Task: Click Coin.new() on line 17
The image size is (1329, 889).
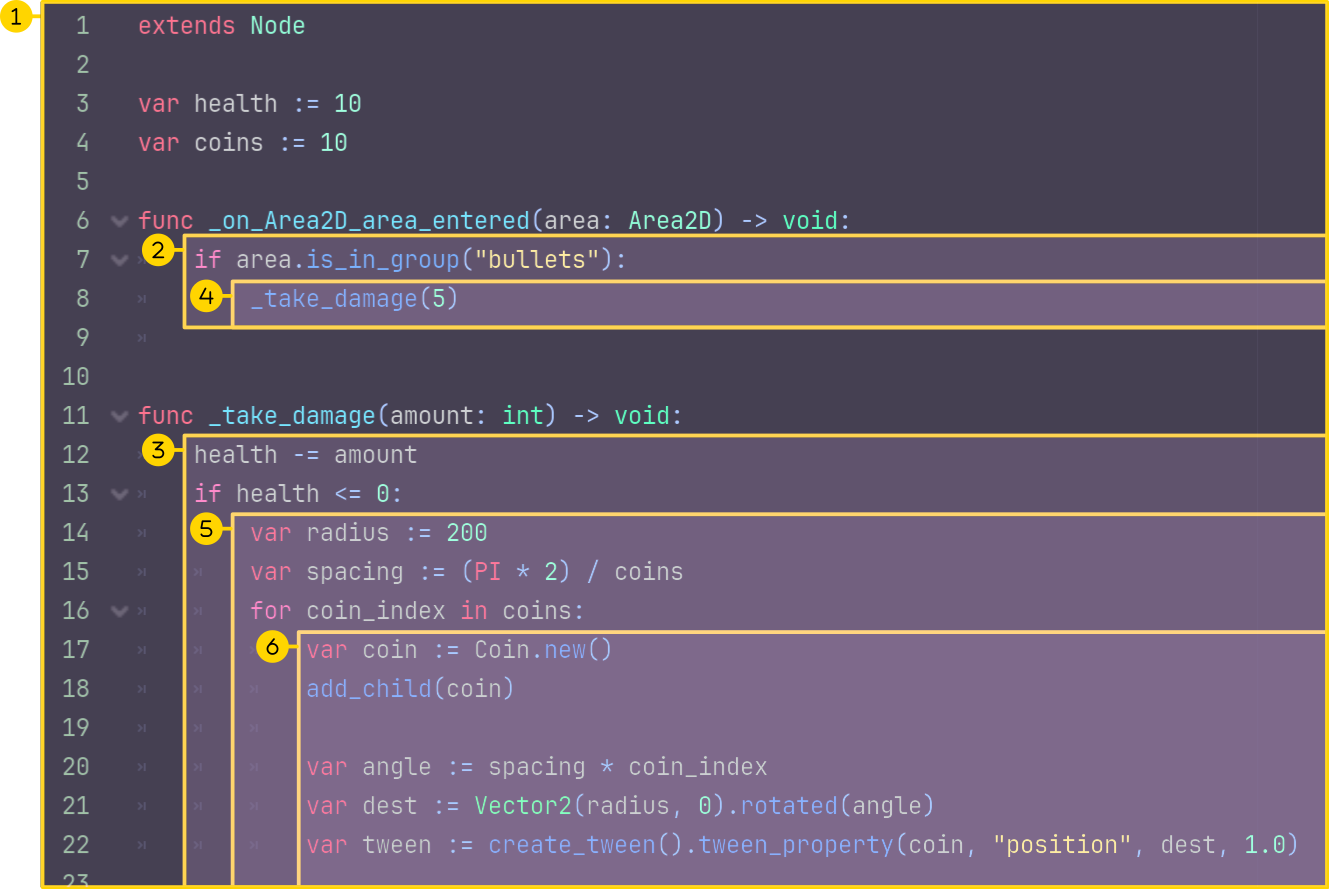Action: pos(542,650)
